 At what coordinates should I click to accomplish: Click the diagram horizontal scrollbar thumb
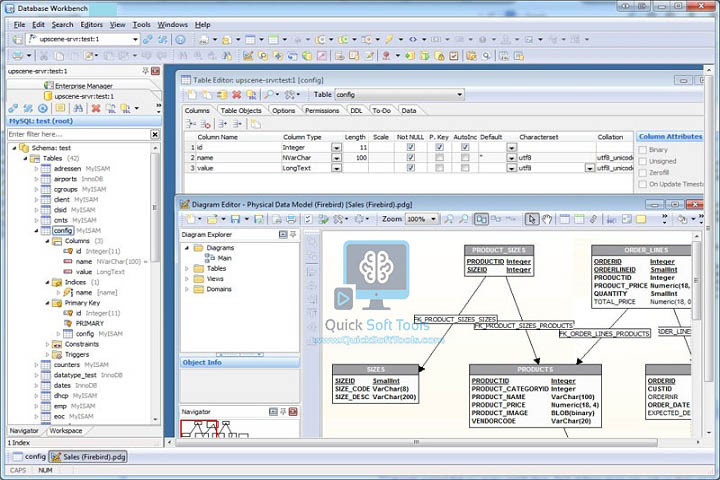point(416,442)
